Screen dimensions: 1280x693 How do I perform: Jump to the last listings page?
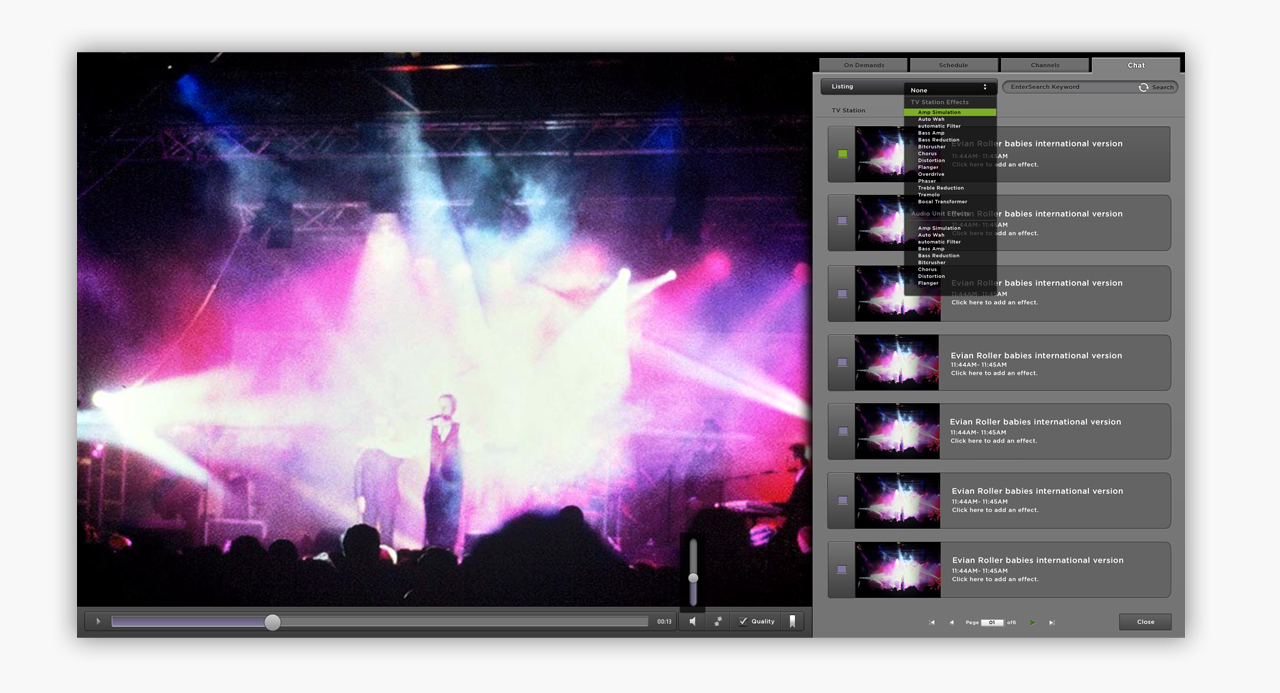(x=1051, y=623)
